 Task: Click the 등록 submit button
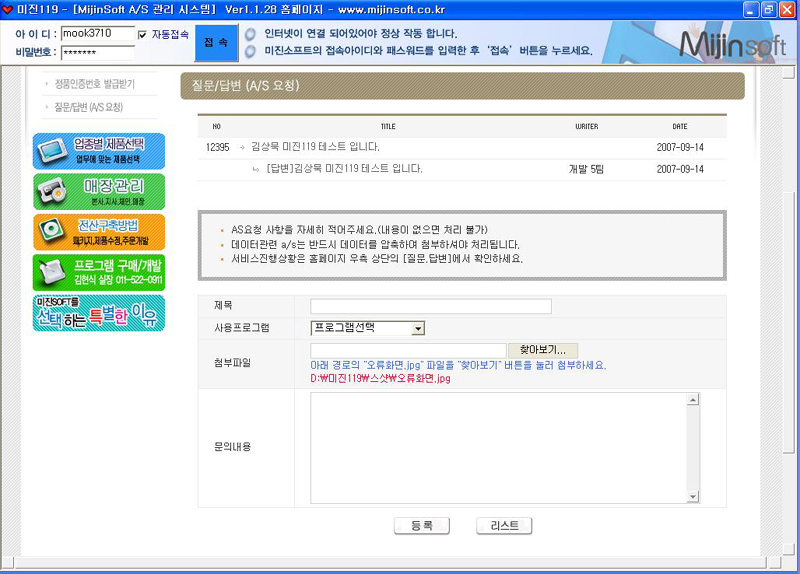pos(422,526)
